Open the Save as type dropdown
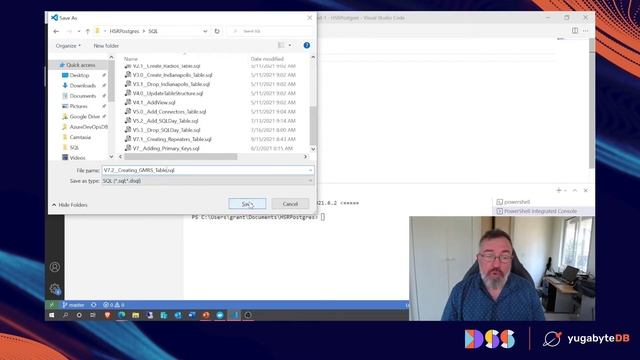This screenshot has height=360, width=640. coord(208,181)
